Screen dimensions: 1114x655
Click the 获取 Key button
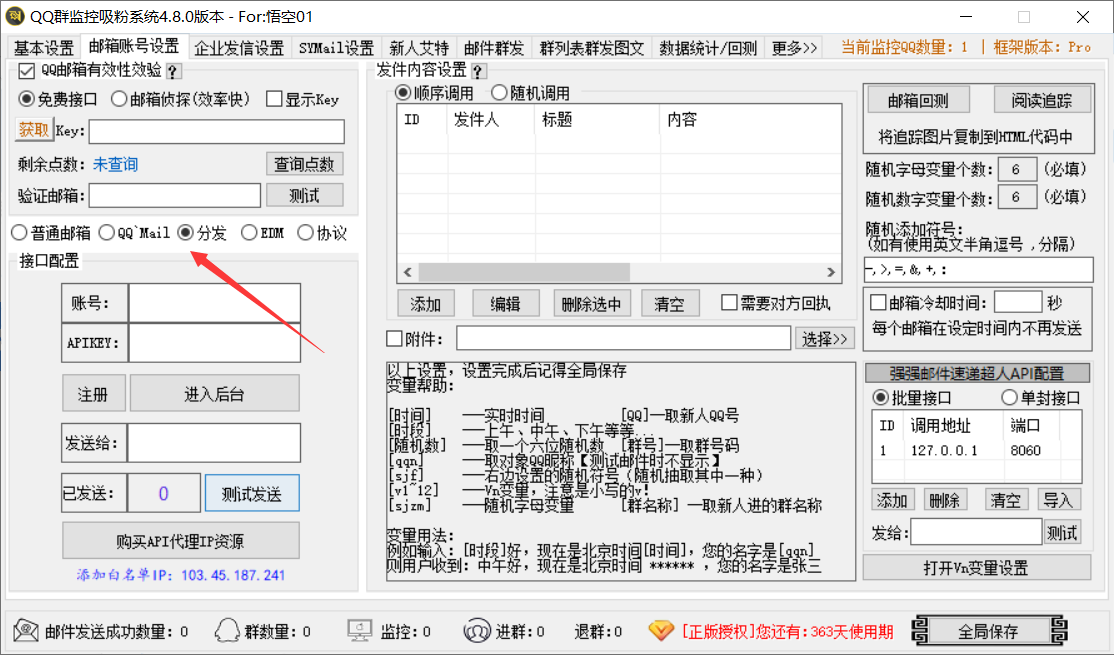tap(33, 130)
